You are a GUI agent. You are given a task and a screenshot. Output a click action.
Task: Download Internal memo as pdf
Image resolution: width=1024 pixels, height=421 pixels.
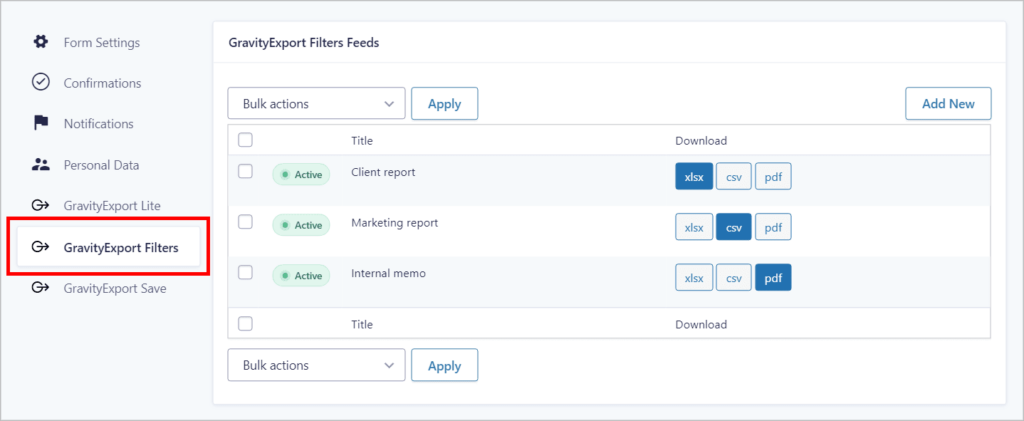click(x=773, y=277)
